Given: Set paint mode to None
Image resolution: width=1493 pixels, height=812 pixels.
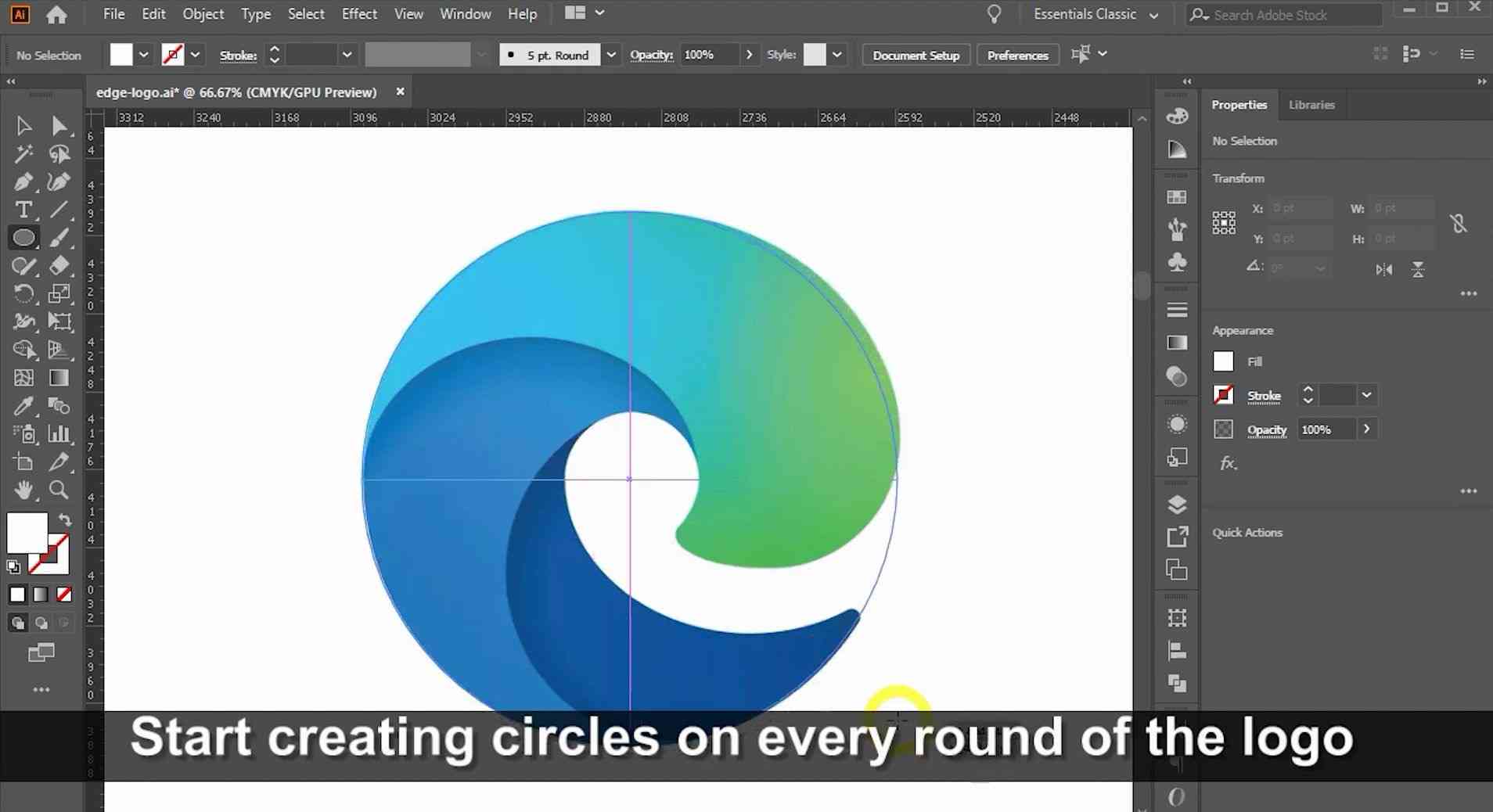Looking at the screenshot, I should coord(64,595).
